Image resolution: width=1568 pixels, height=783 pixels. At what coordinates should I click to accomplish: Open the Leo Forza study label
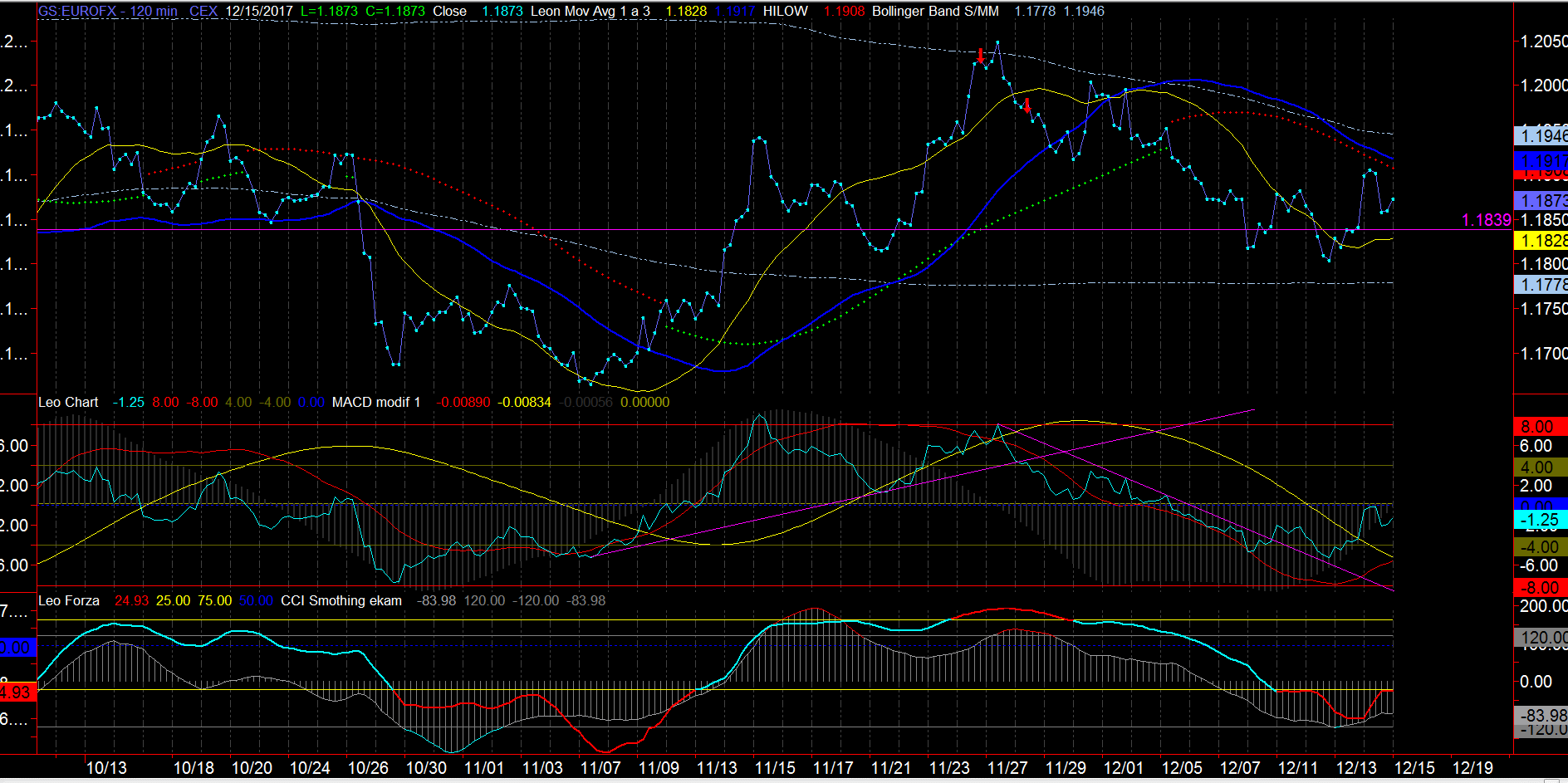tap(69, 601)
